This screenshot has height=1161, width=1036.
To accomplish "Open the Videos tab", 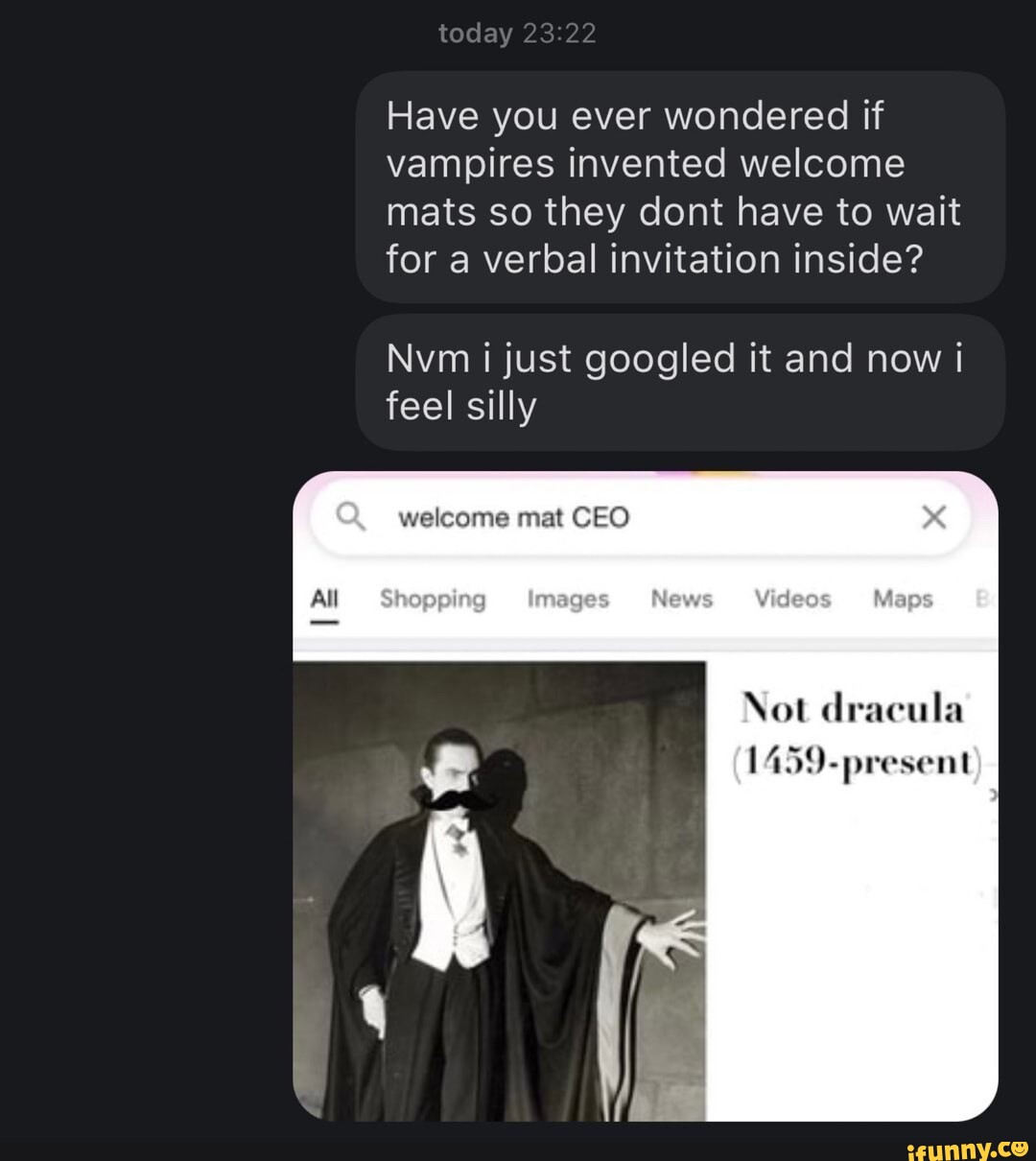I will click(x=792, y=600).
